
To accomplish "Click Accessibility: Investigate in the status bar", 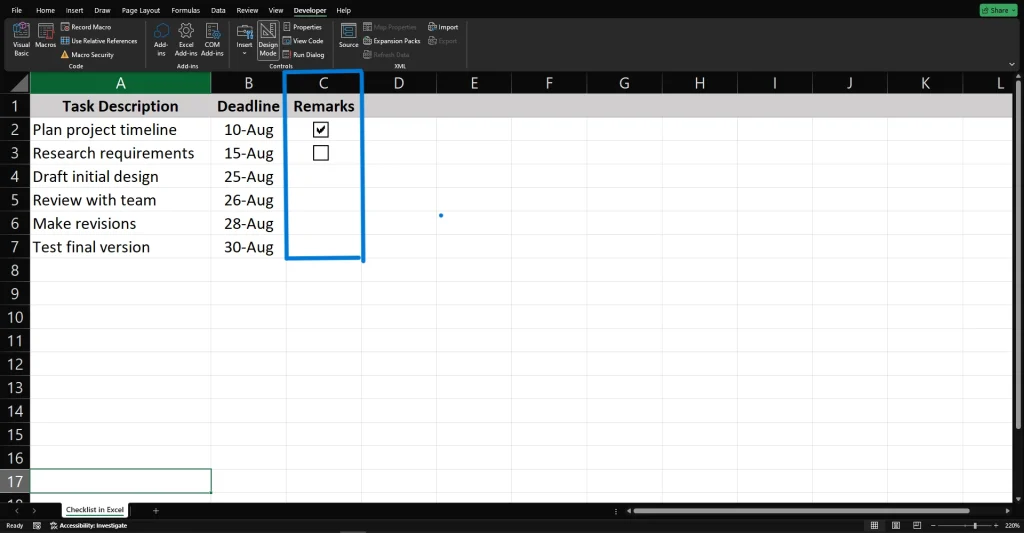I will (x=89, y=525).
